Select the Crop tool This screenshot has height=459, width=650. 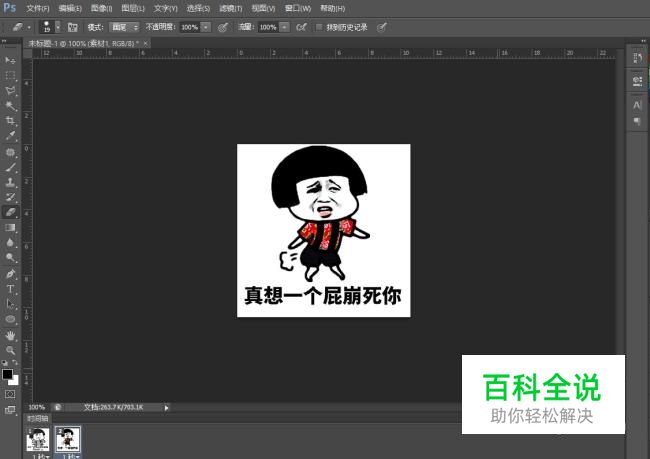(x=10, y=121)
